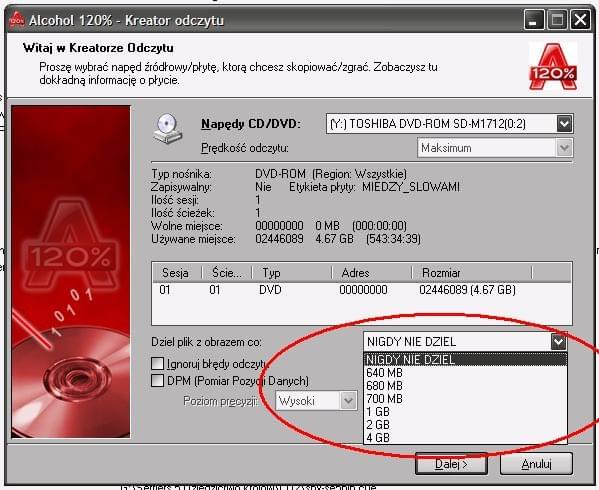This screenshot has height=490, width=599.
Task: Open the Prędkość odczytu Maksimum dropdown
Action: pos(564,148)
